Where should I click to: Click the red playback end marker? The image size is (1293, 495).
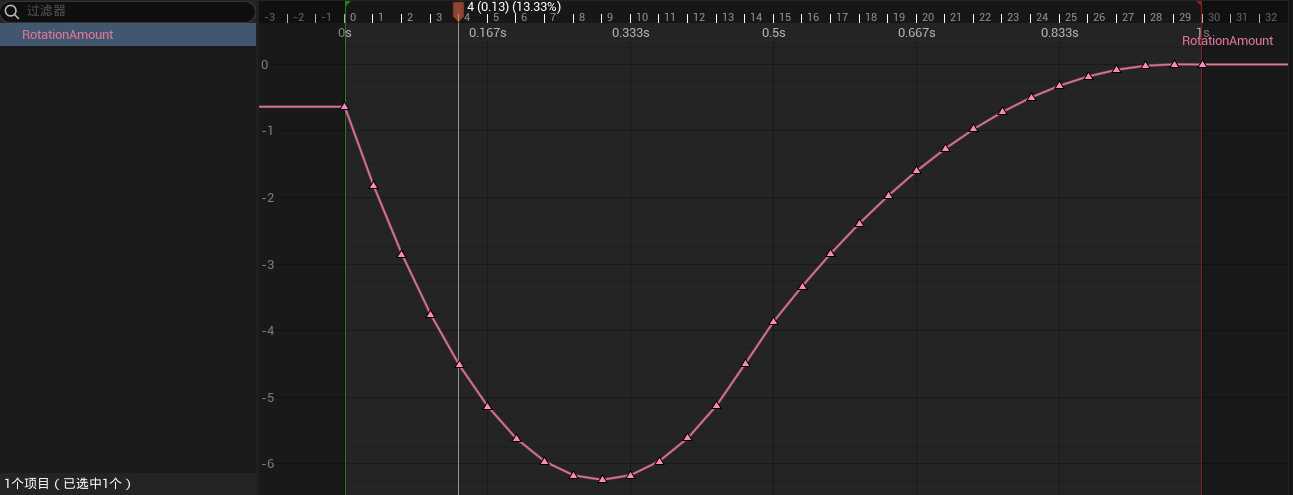point(1199,4)
